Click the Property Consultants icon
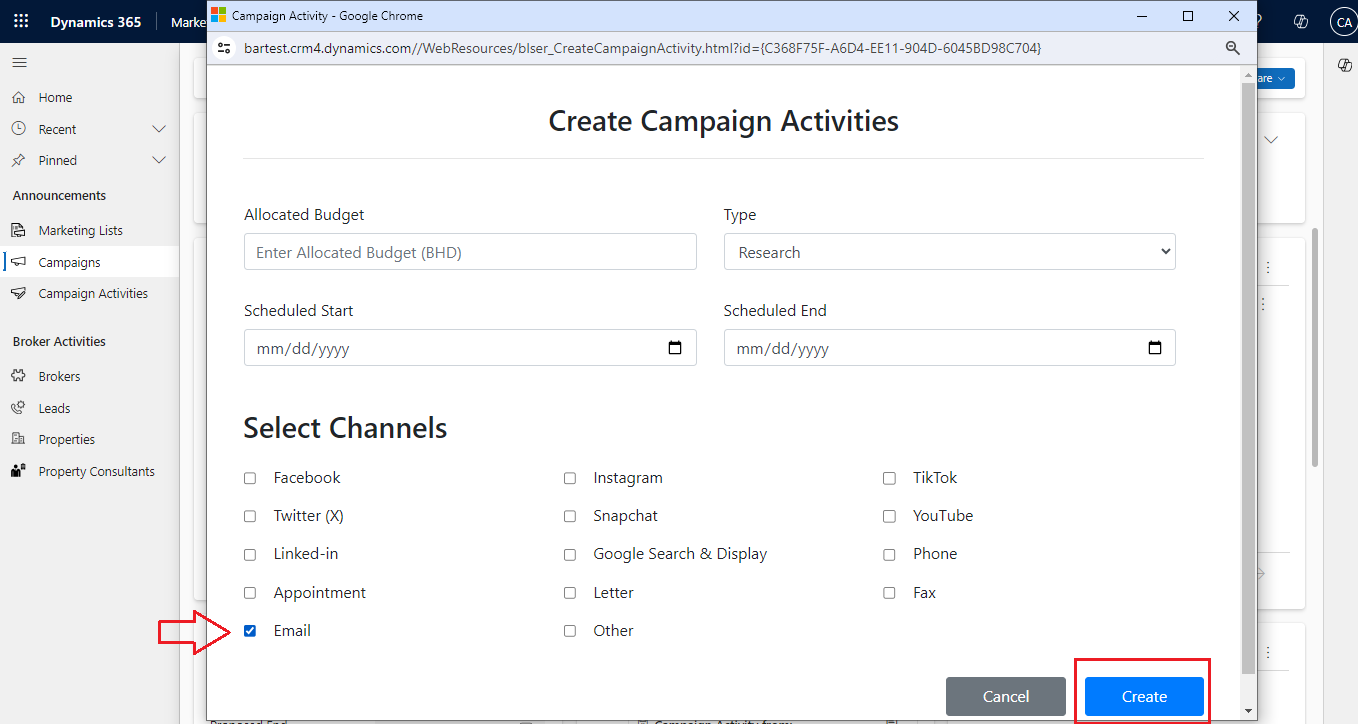This screenshot has width=1358, height=724. point(18,471)
